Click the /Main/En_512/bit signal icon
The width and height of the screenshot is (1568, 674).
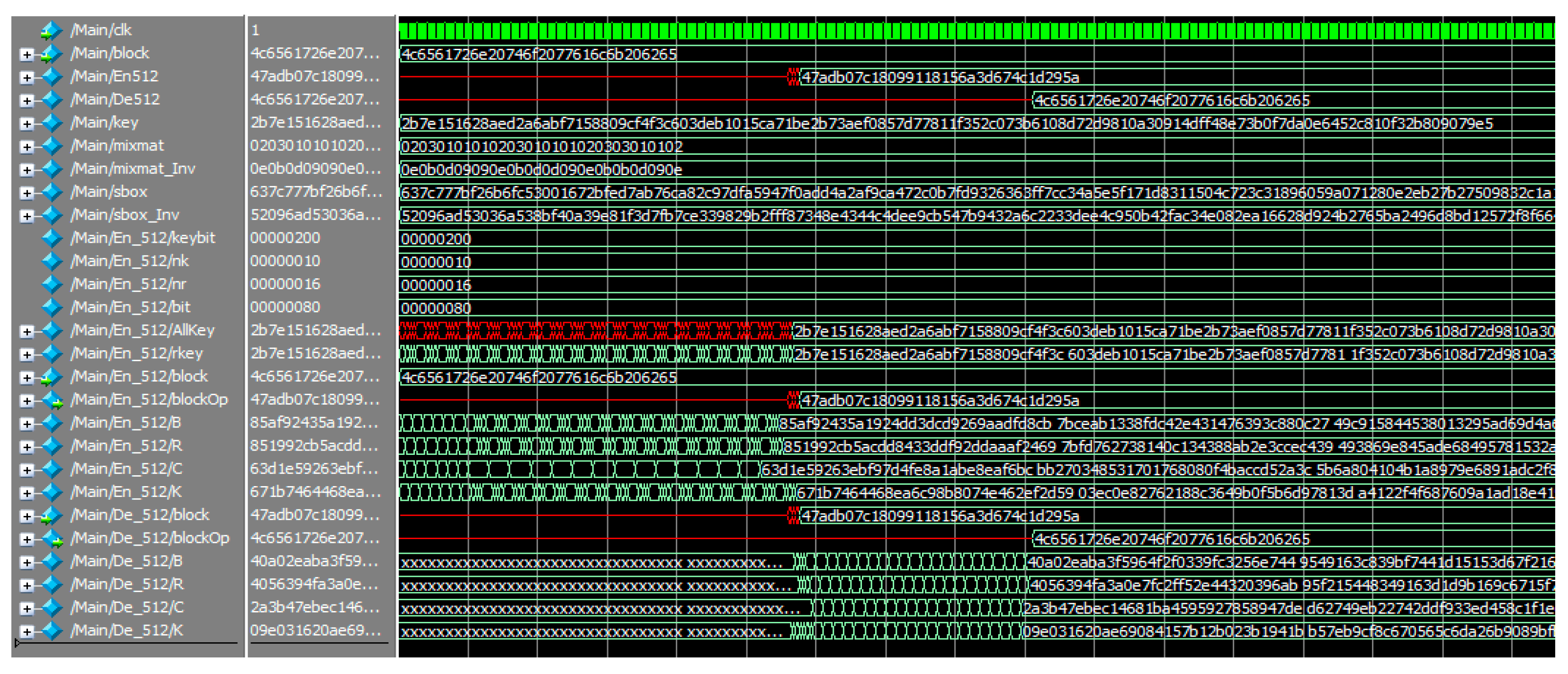53,307
